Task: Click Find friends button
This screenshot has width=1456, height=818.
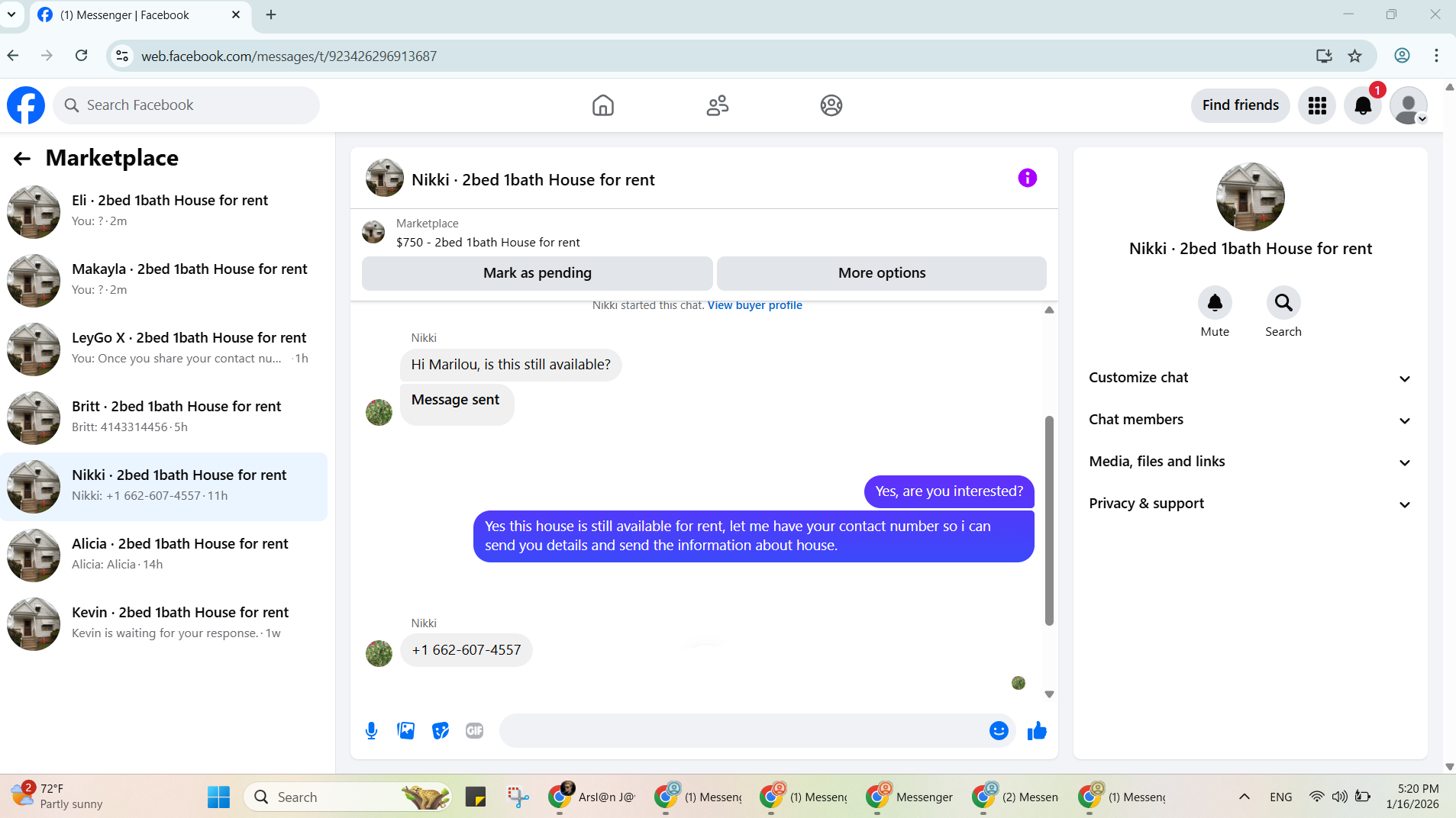Action: tap(1240, 105)
